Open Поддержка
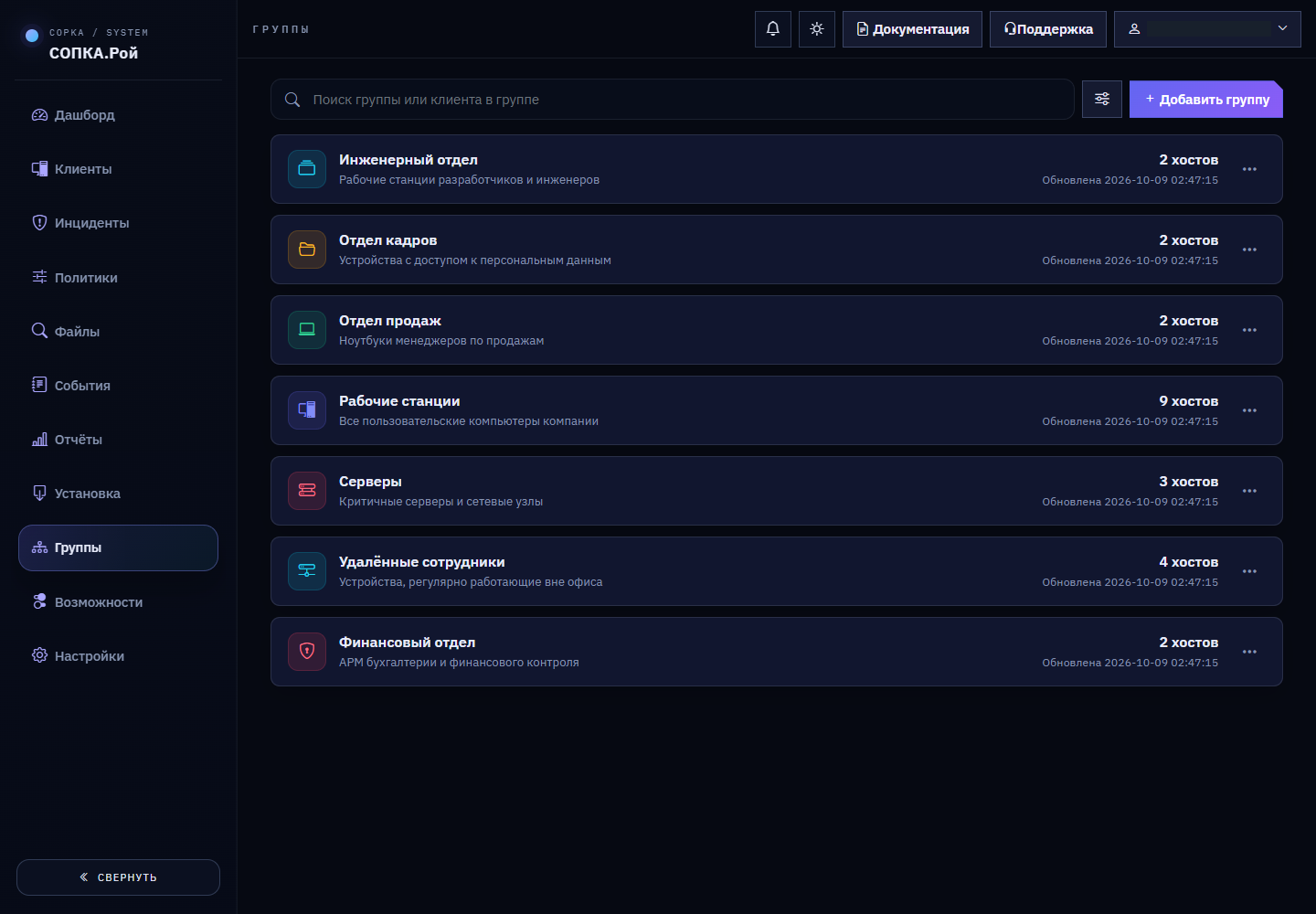 click(1048, 29)
